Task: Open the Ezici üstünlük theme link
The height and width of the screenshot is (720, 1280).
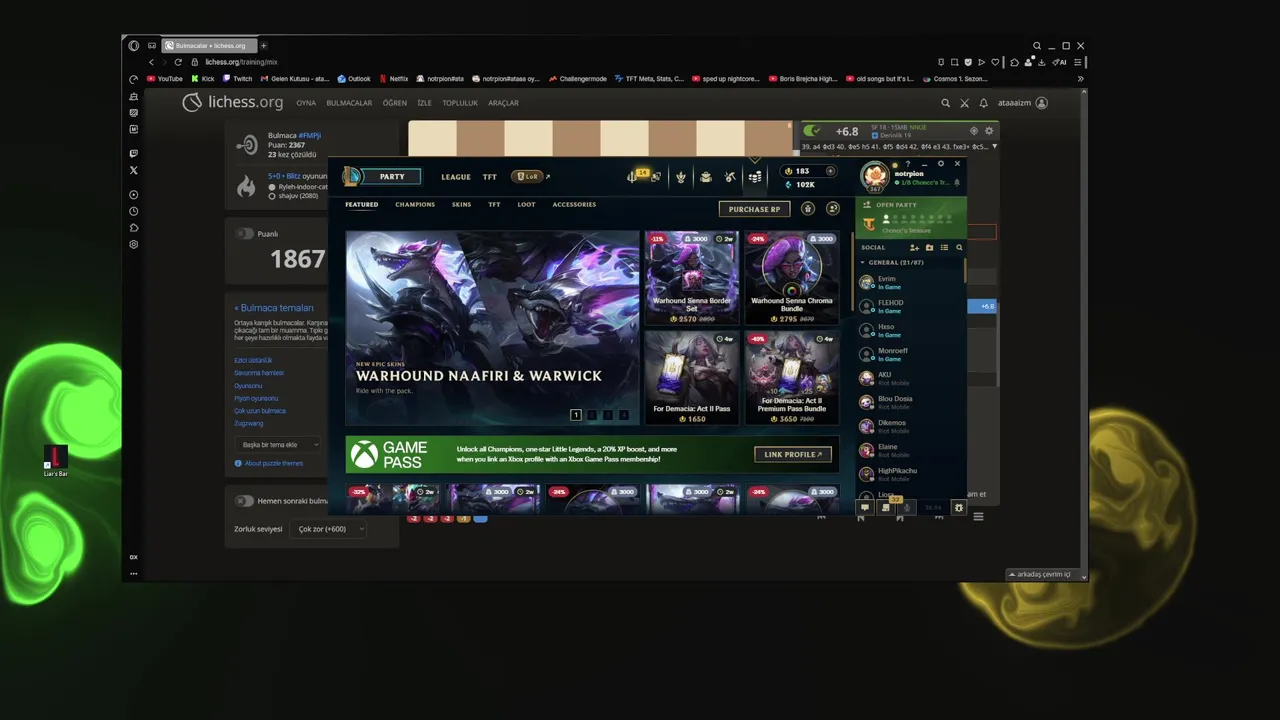Action: tap(253, 360)
